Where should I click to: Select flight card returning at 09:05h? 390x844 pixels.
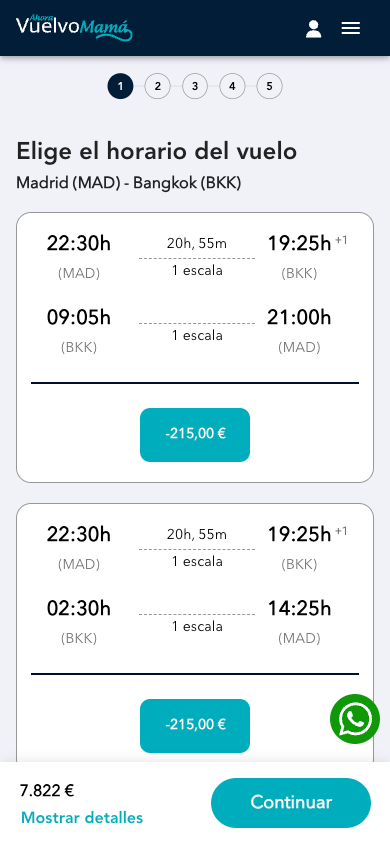195,347
